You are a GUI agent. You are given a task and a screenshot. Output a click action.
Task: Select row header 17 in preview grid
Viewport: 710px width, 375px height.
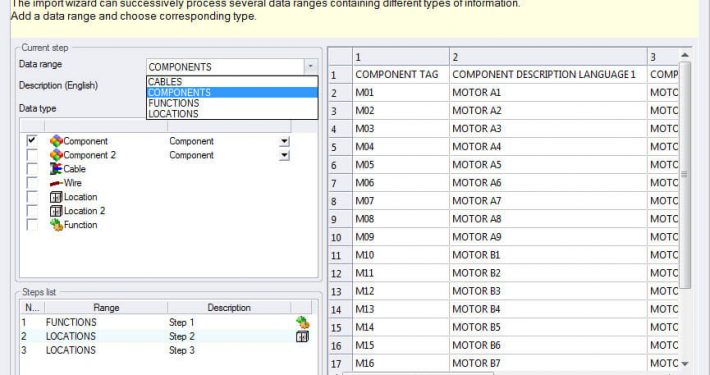click(340, 364)
